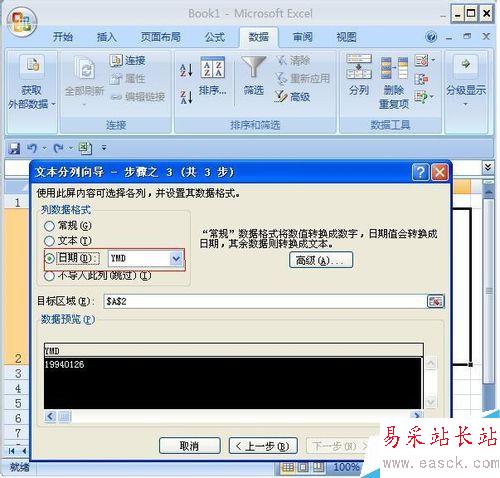
Task: Click the consolidate icon
Action: click(421, 79)
